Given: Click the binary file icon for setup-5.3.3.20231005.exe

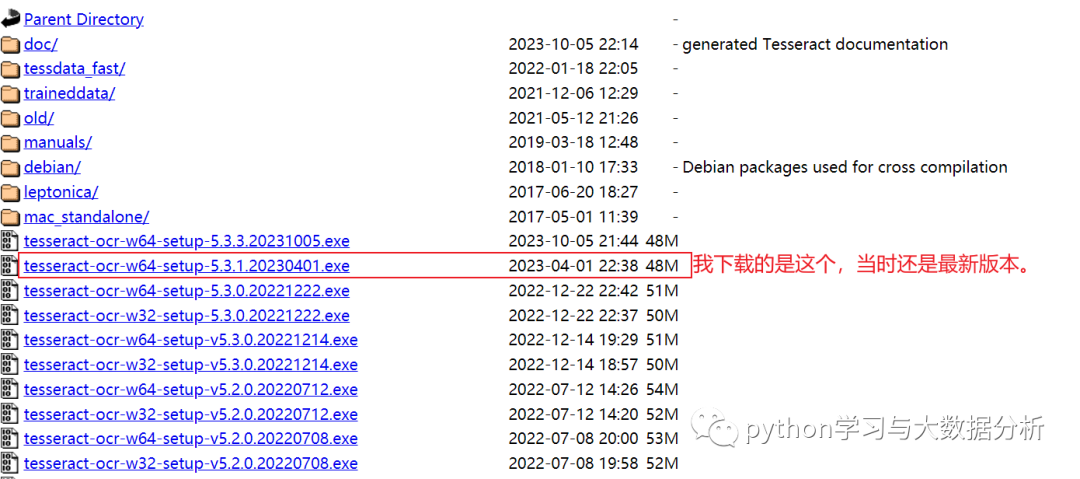Looking at the screenshot, I should pyautogui.click(x=10, y=241).
